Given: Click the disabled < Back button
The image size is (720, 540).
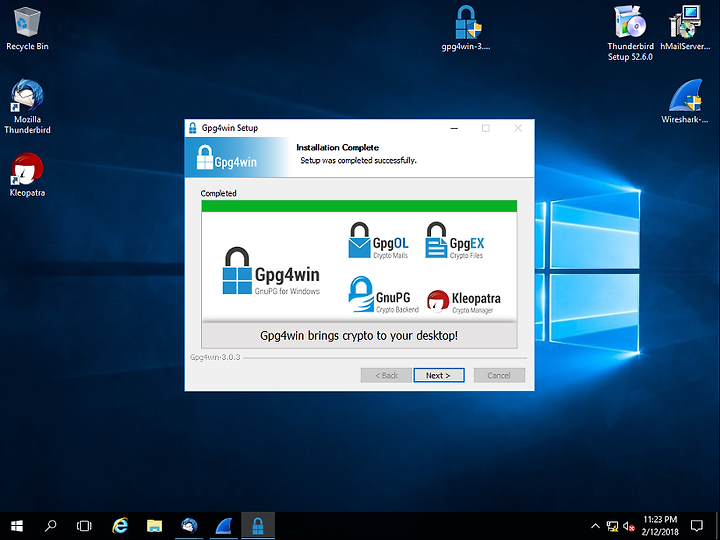Looking at the screenshot, I should point(386,375).
